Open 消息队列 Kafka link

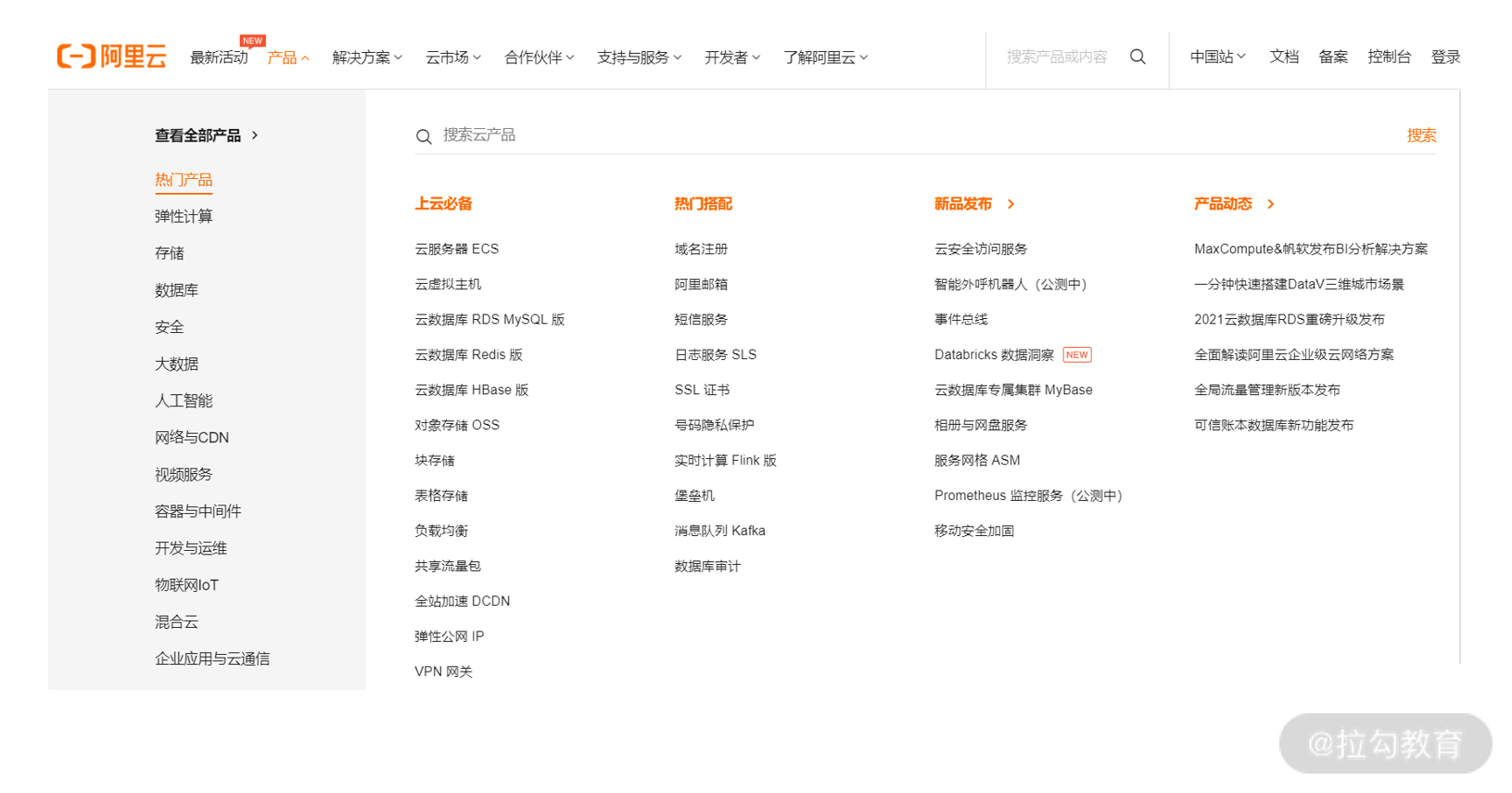pyautogui.click(x=719, y=531)
